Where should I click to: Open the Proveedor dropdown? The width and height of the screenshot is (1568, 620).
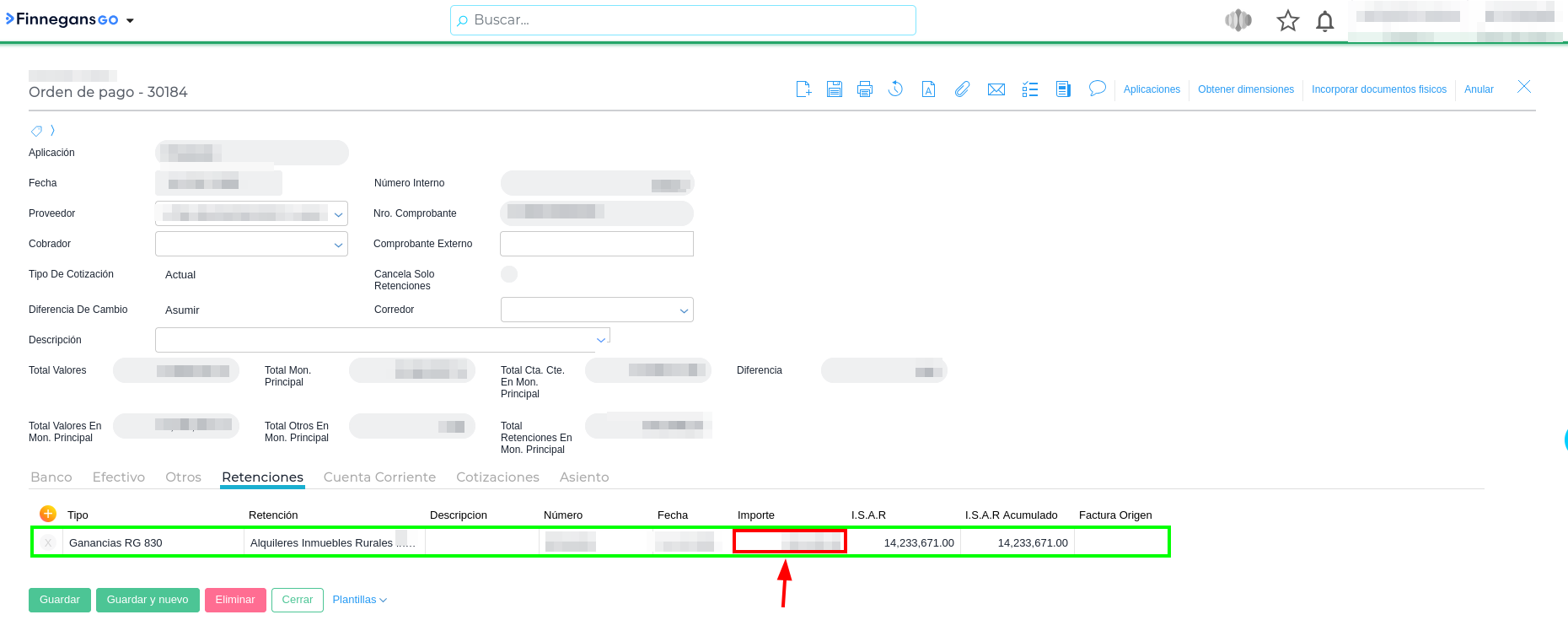[338, 214]
